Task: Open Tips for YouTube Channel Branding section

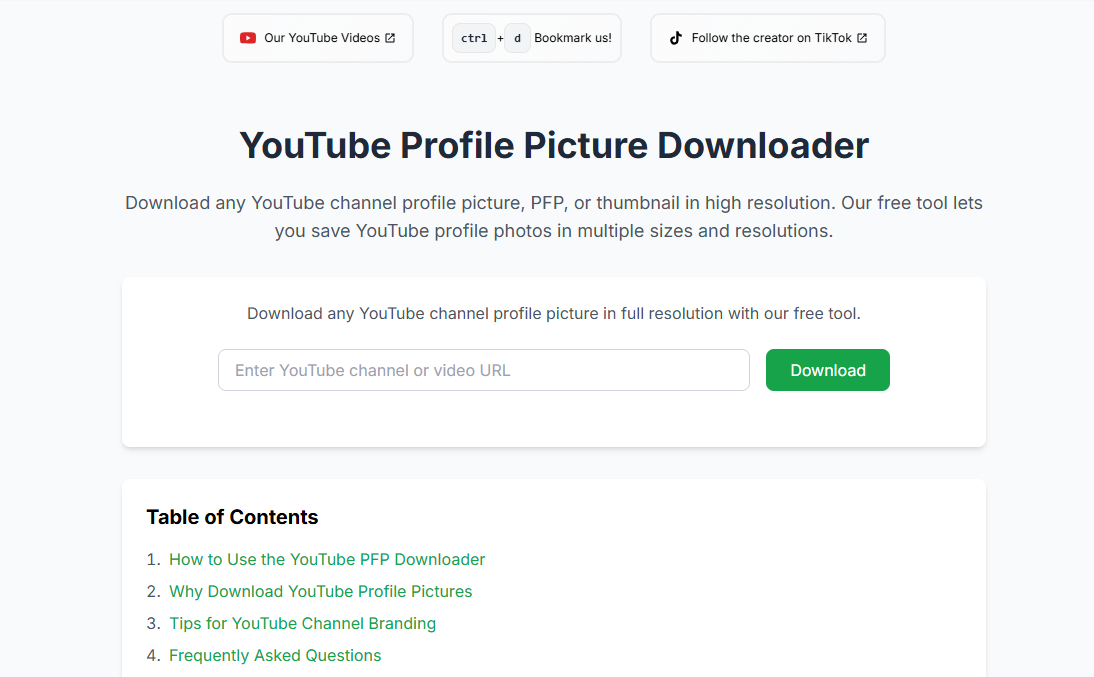Action: [x=302, y=624]
